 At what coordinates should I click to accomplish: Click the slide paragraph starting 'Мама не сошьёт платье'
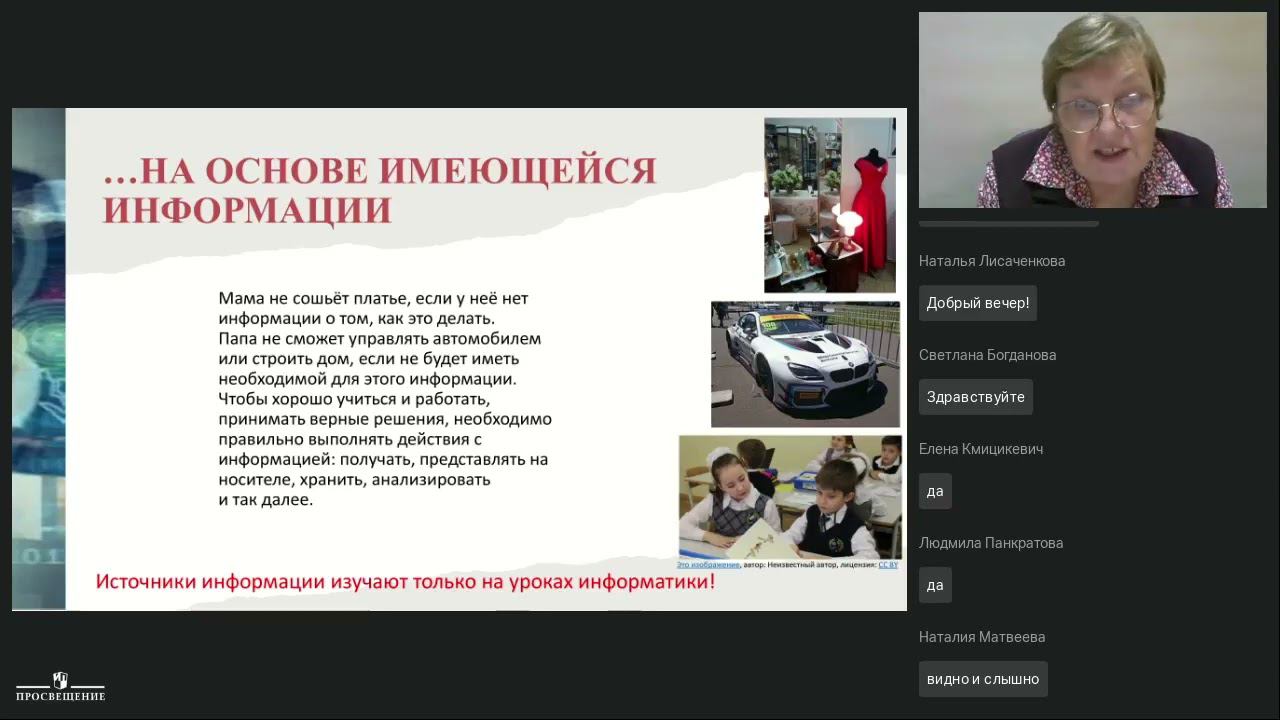385,398
